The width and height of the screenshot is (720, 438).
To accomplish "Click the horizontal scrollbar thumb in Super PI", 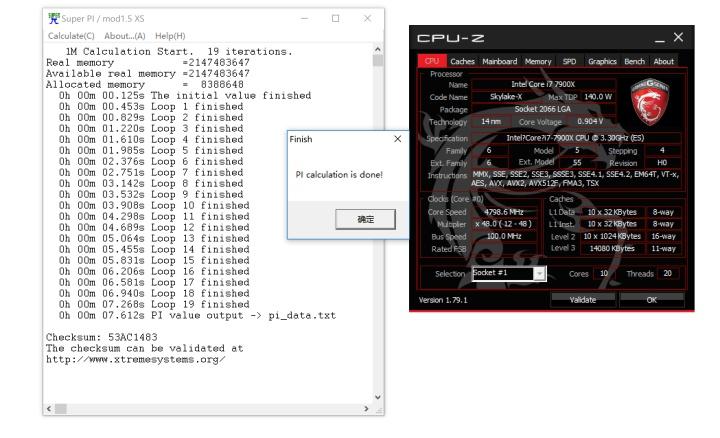I will click(x=61, y=408).
